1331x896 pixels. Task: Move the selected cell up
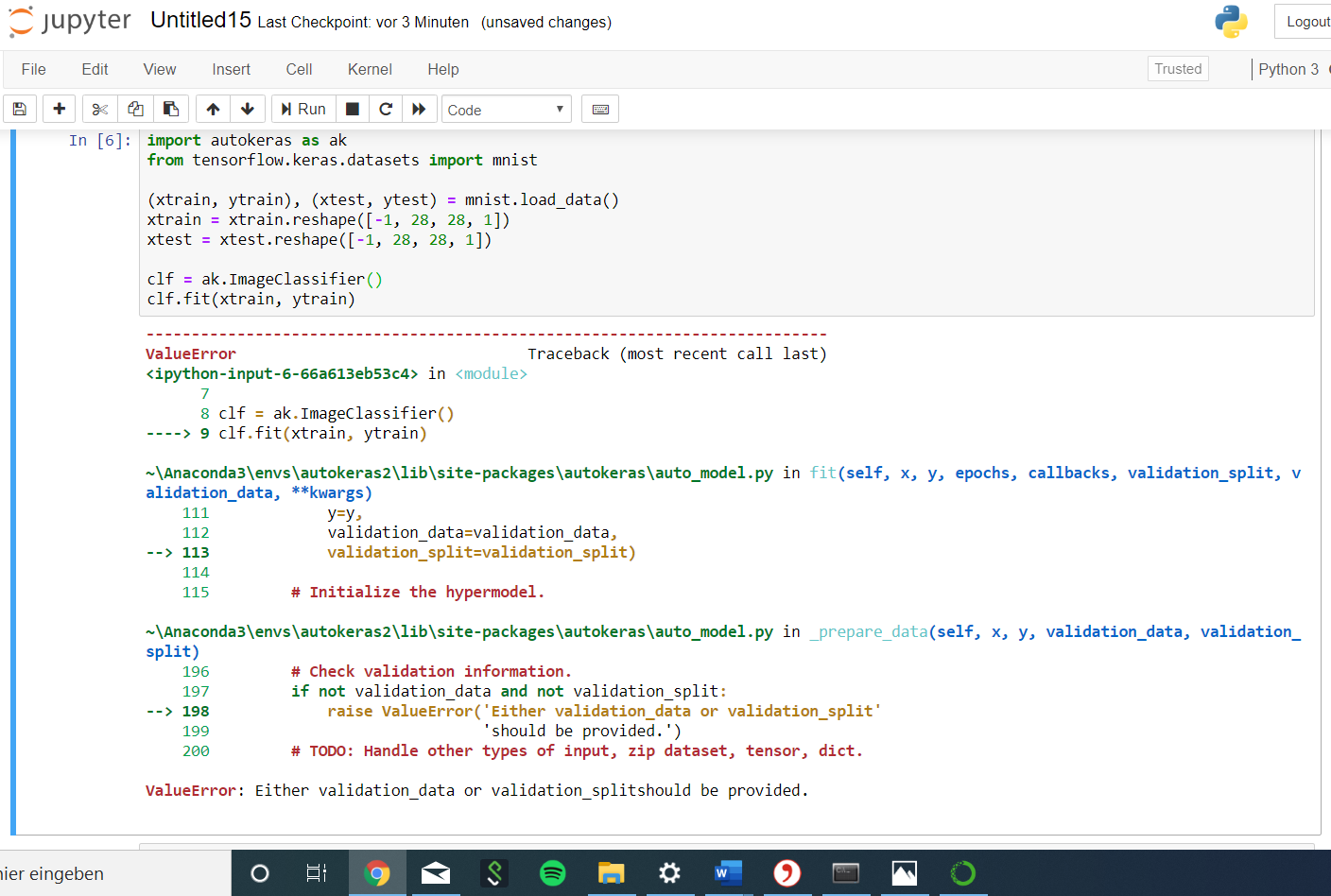pos(212,109)
